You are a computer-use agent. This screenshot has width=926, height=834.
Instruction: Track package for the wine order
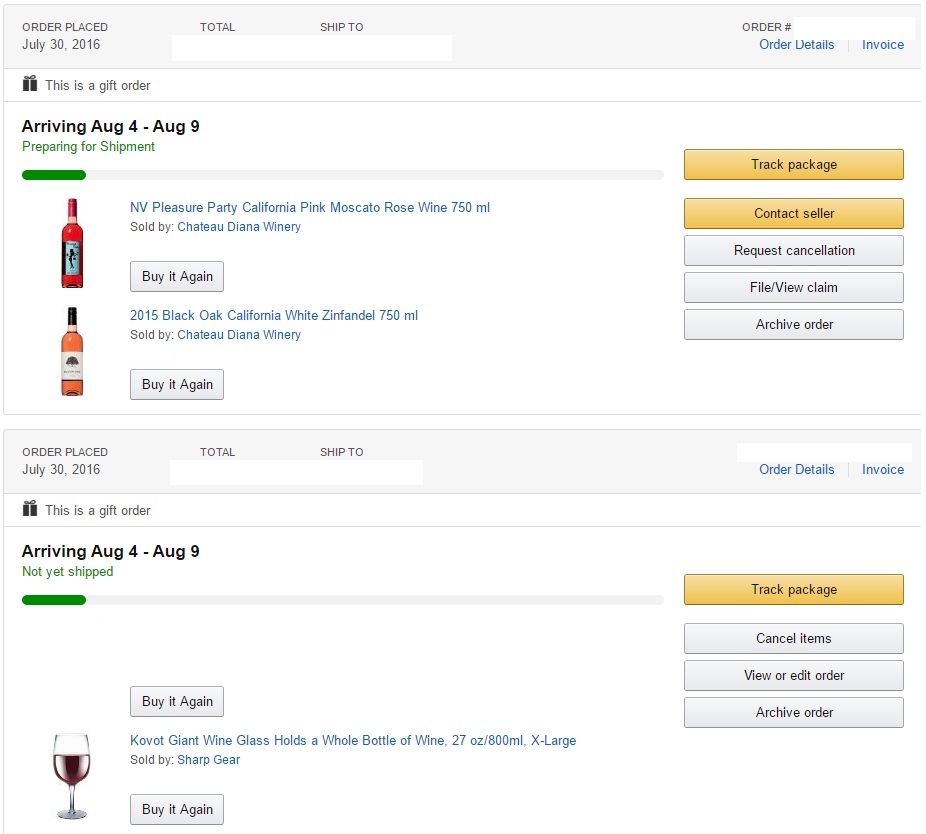793,165
